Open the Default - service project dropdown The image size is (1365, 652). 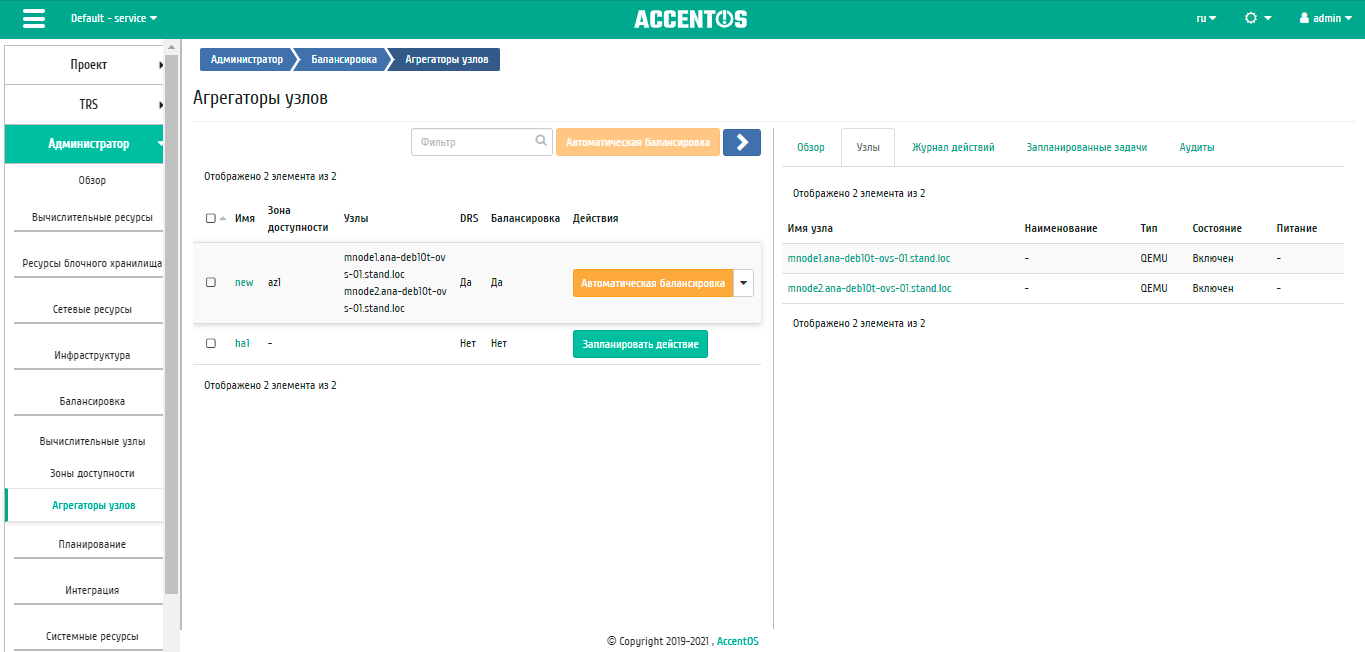pyautogui.click(x=113, y=18)
